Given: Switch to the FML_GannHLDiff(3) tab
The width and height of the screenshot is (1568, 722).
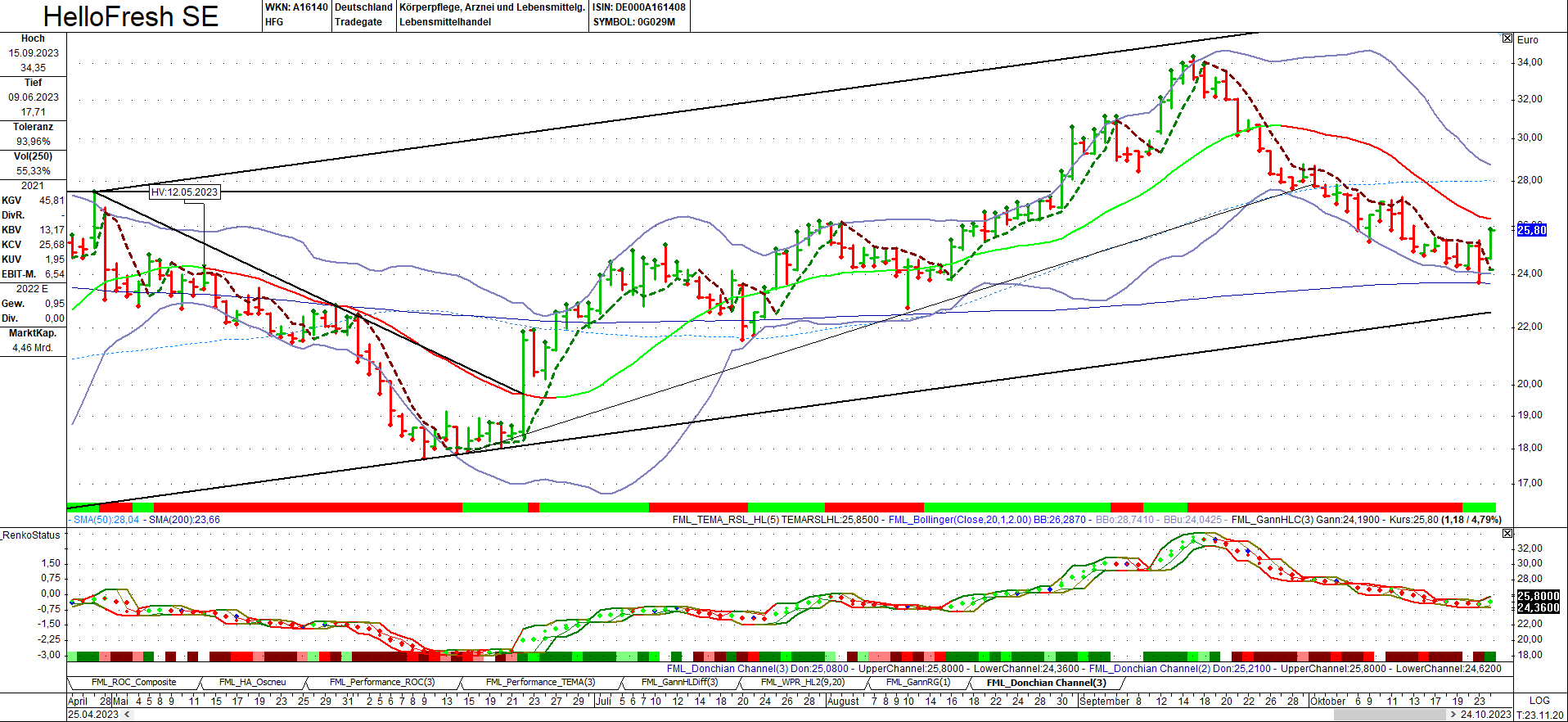Looking at the screenshot, I should 679,683.
